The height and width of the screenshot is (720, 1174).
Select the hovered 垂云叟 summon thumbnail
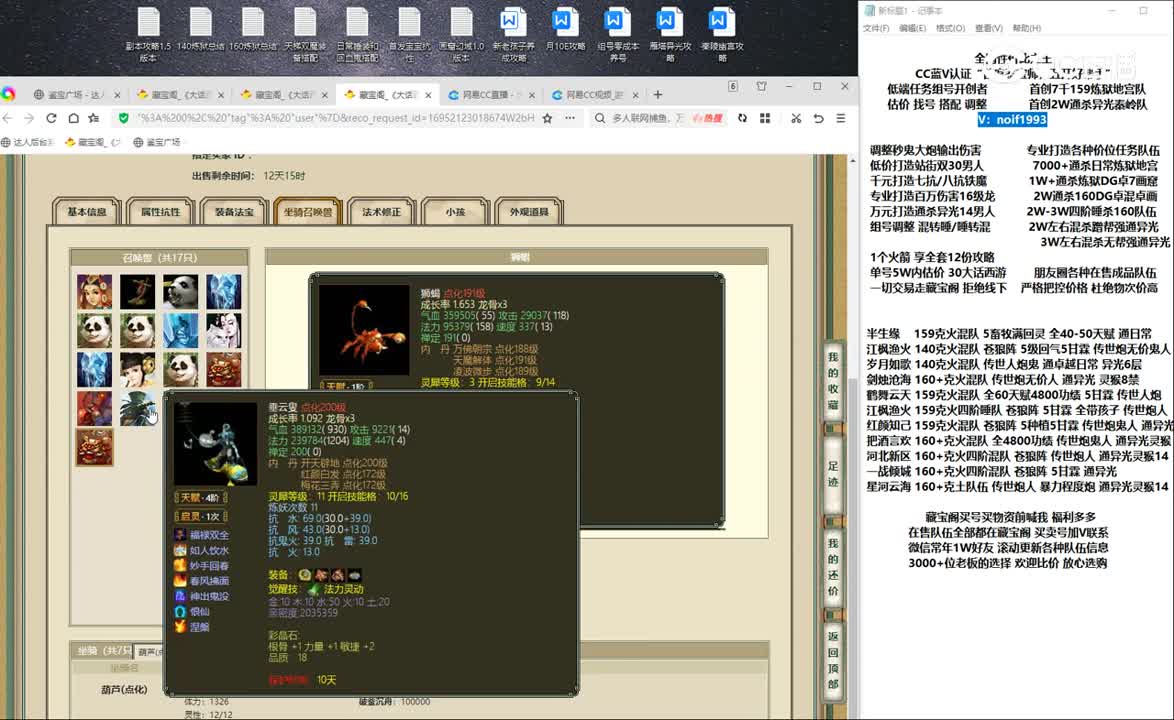coord(138,408)
